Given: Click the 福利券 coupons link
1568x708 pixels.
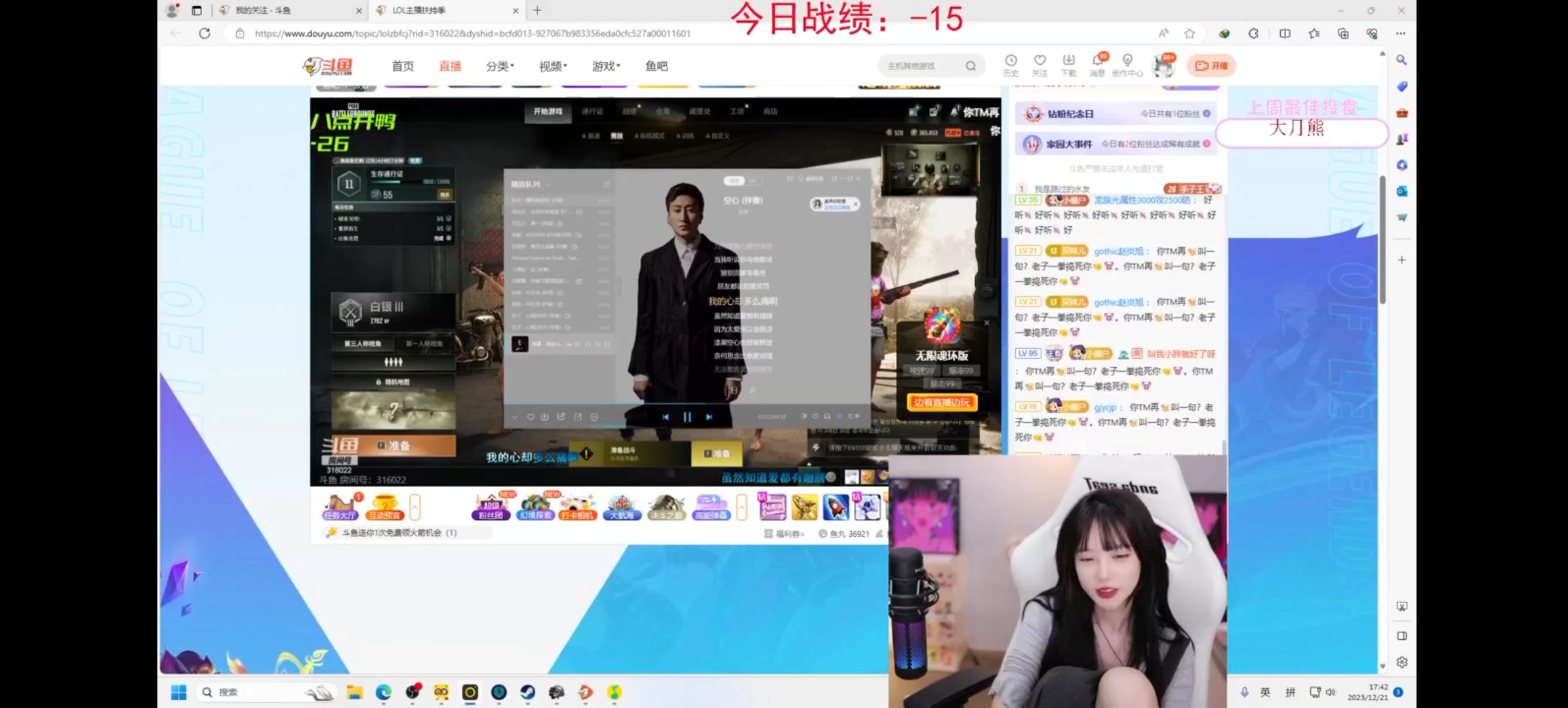Looking at the screenshot, I should click(784, 534).
